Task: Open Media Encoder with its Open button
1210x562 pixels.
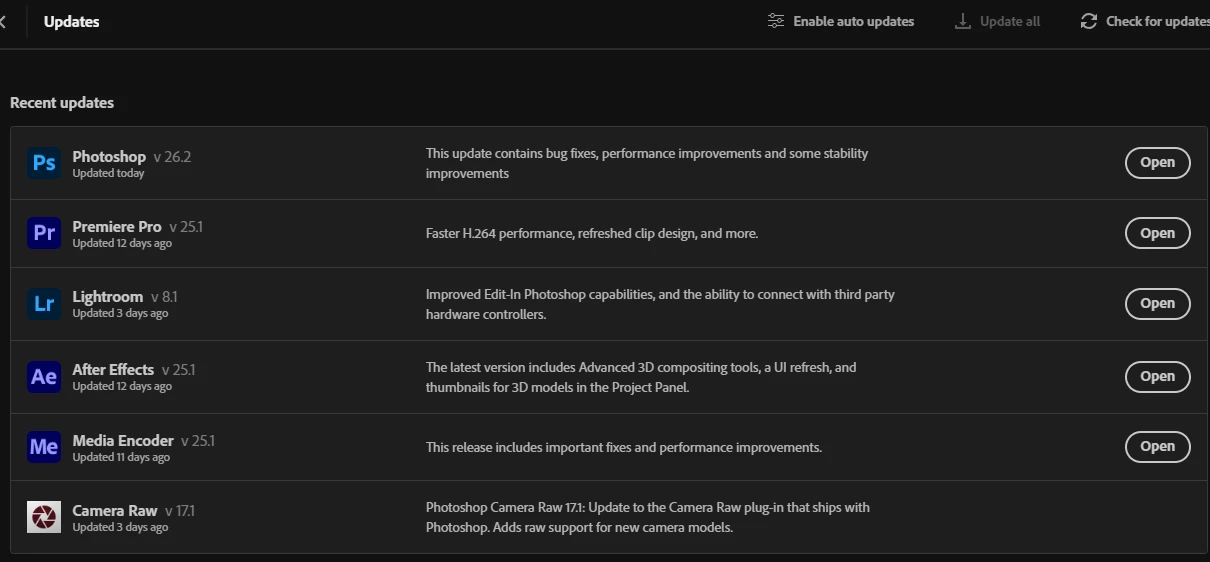Action: (1157, 446)
